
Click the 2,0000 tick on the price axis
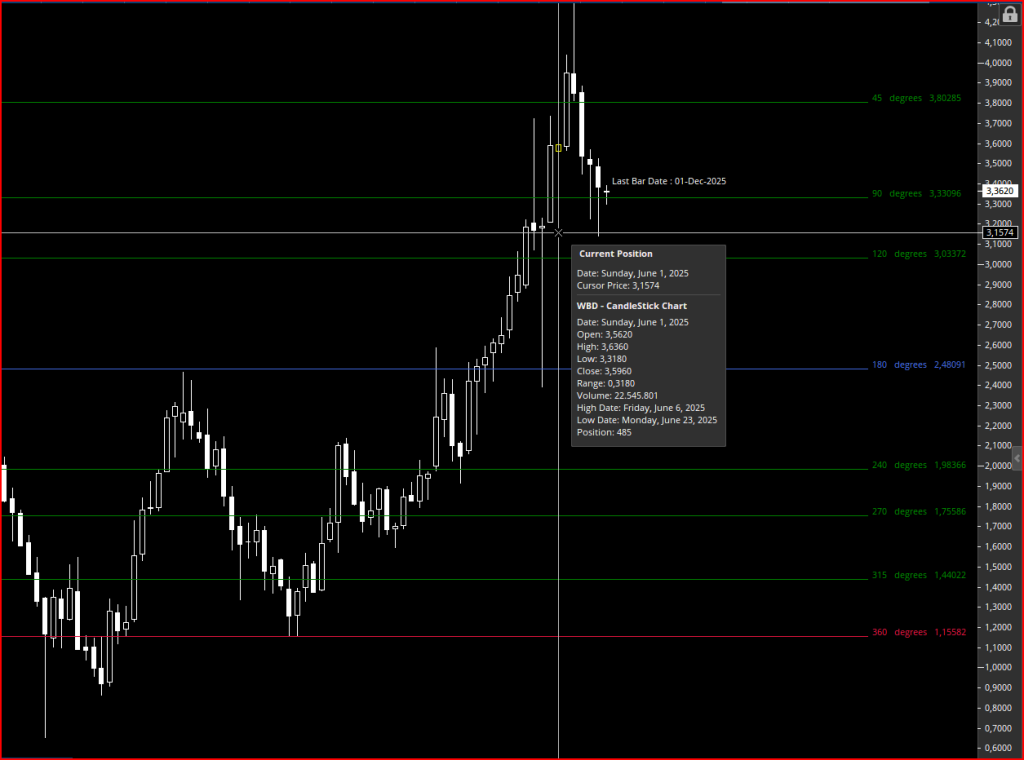pyautogui.click(x=998, y=466)
